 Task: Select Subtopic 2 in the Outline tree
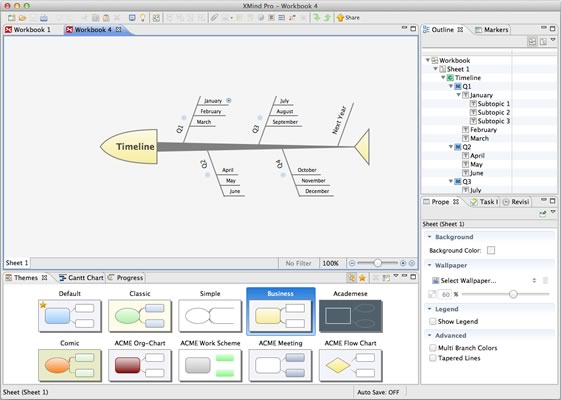(x=493, y=112)
